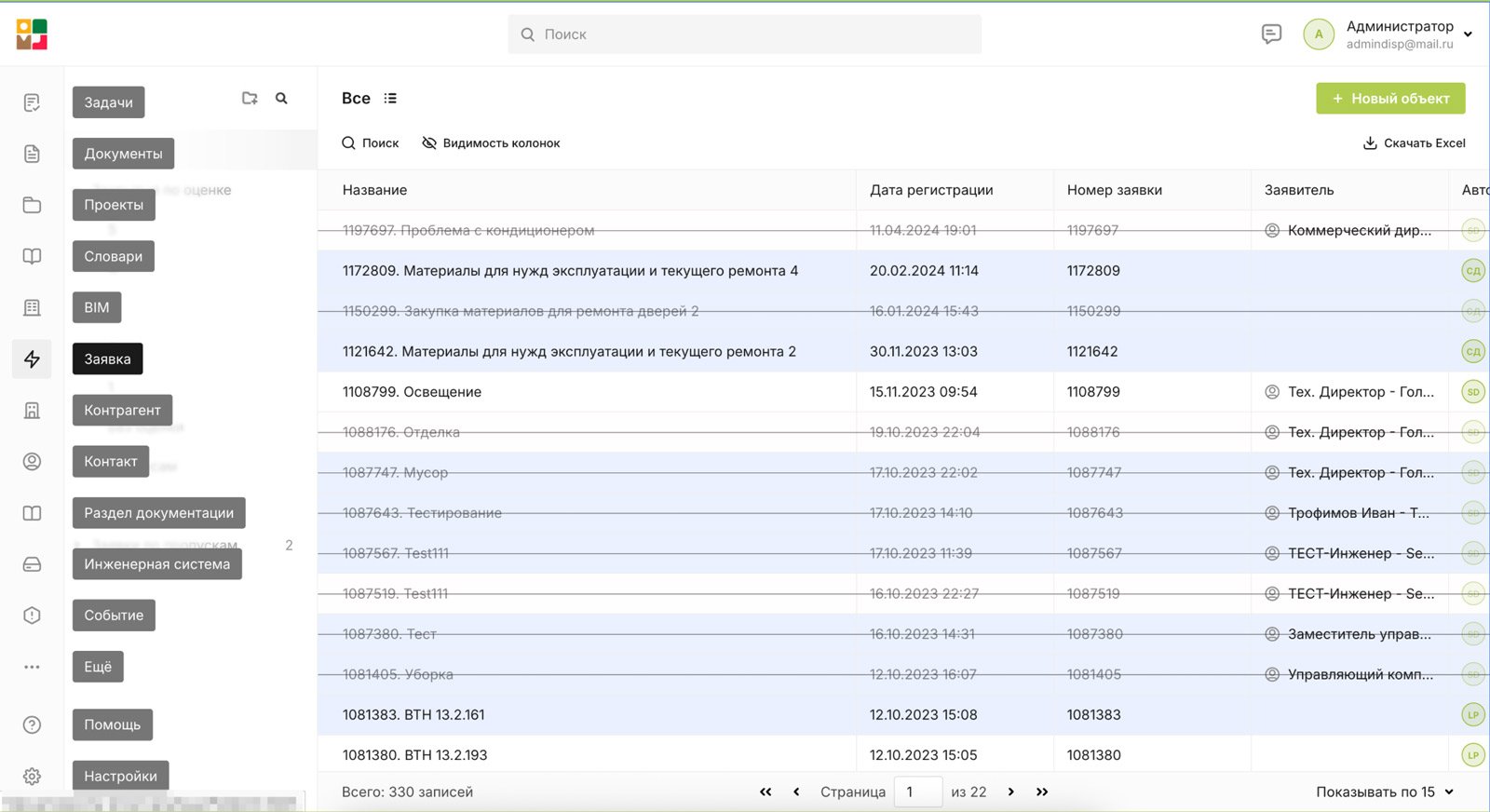Toggle column visibility via Видимость колонок

[491, 143]
